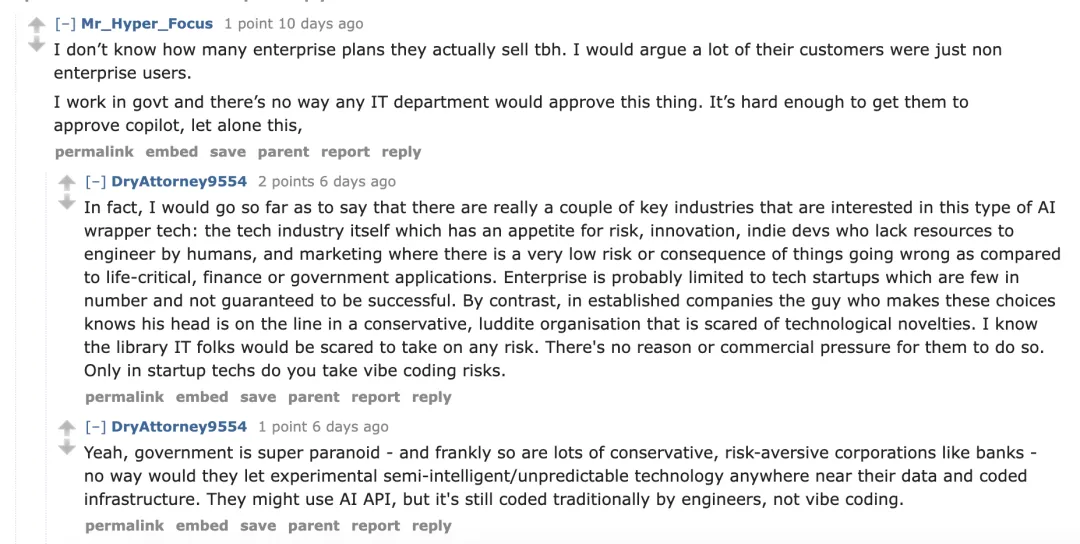
Task: Go to parent of the last comment
Action: tap(314, 526)
